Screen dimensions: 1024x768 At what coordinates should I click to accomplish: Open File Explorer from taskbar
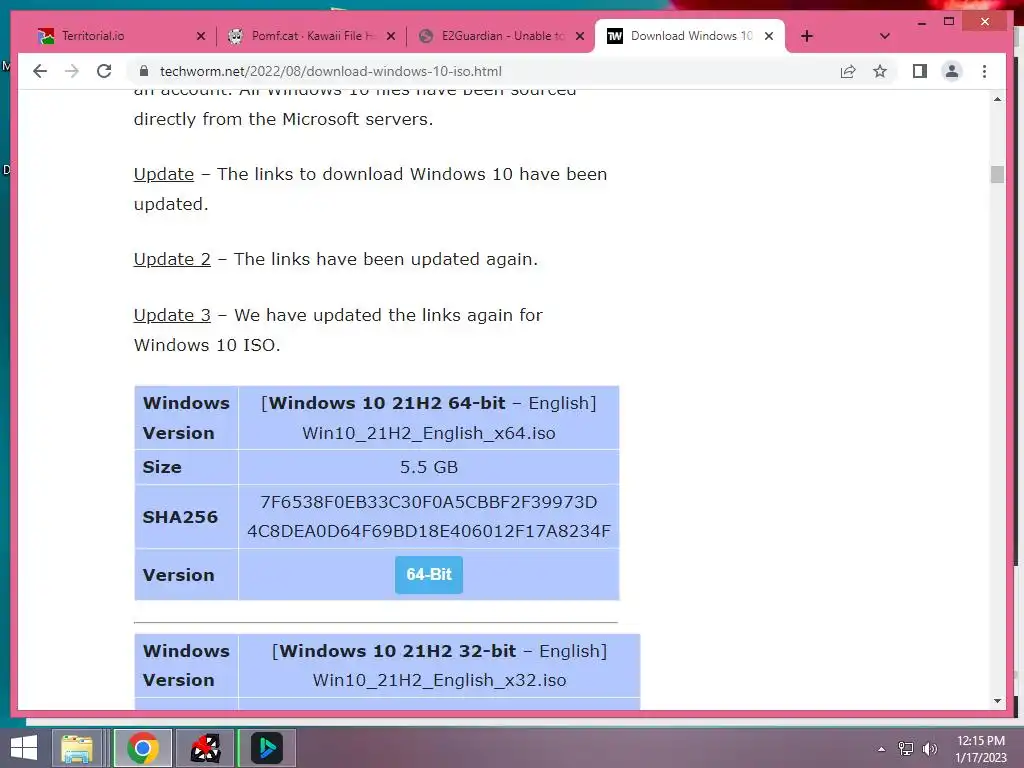click(76, 748)
